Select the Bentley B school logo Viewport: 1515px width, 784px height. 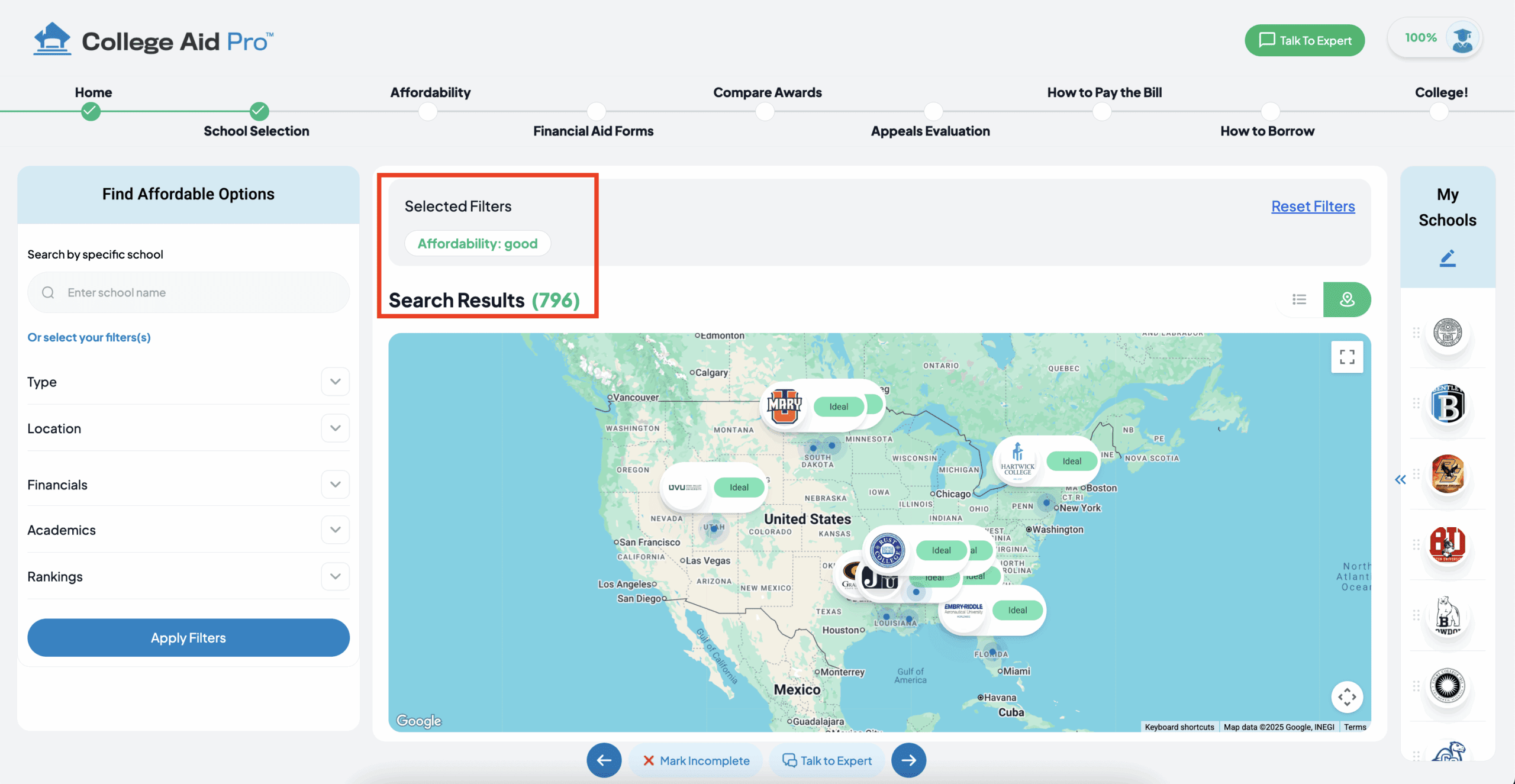coord(1448,405)
